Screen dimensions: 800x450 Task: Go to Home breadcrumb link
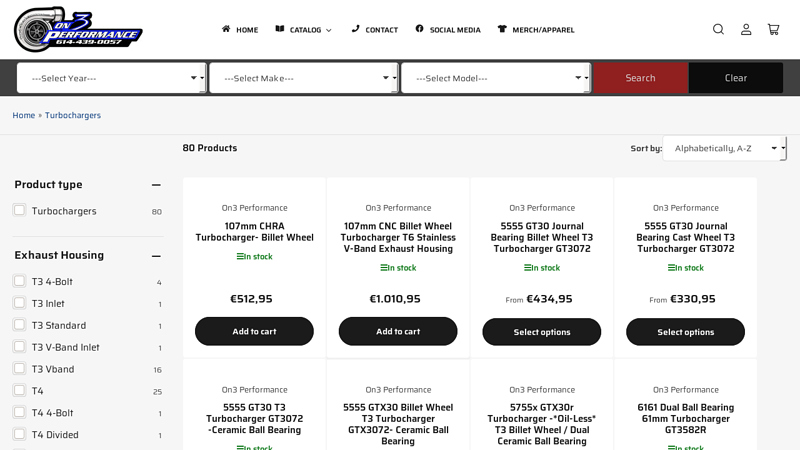[x=23, y=115]
